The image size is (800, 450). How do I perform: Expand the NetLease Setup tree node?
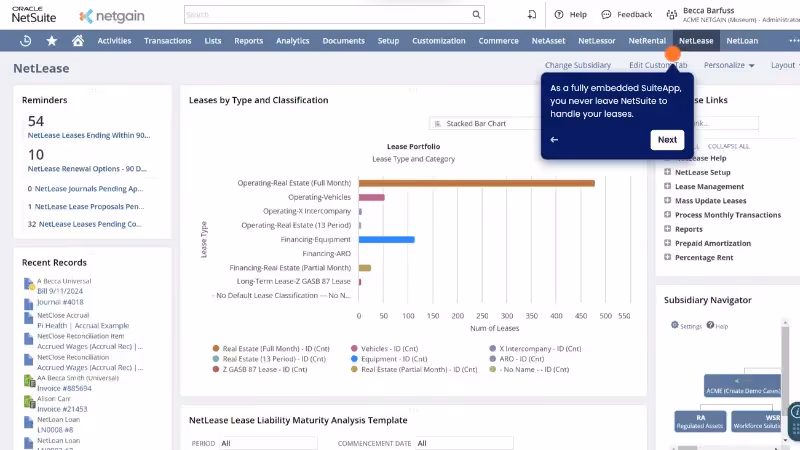(667, 172)
